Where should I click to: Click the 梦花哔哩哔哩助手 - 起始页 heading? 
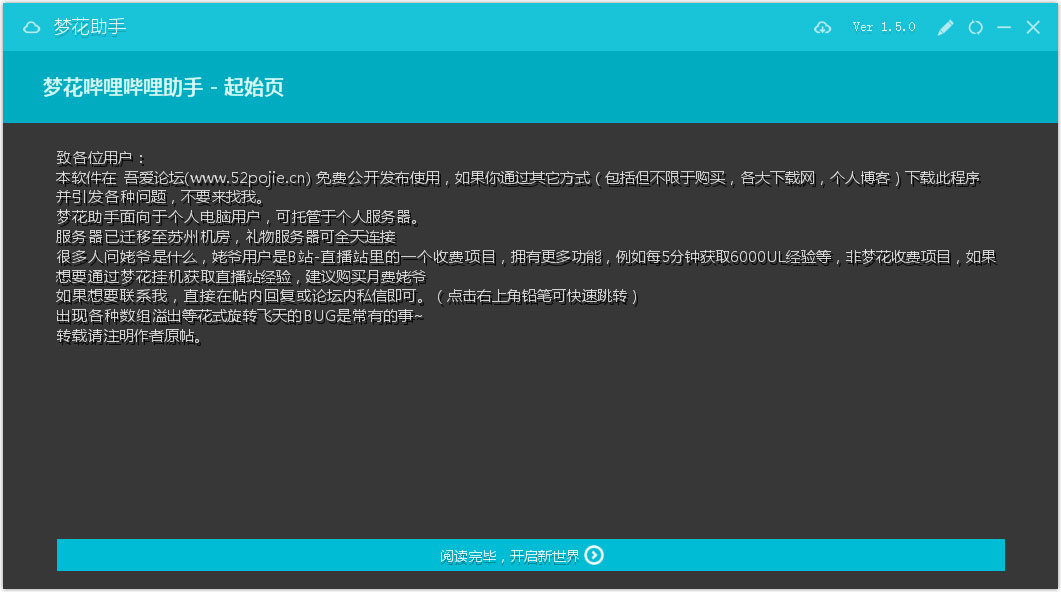tap(163, 87)
